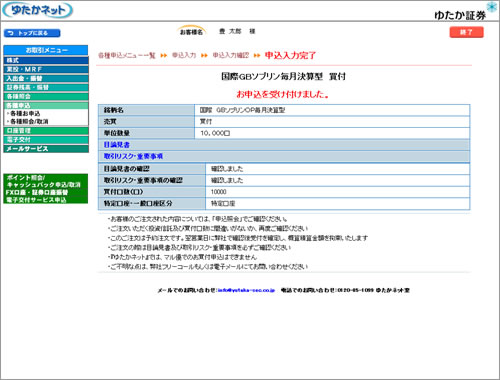
Task: Open FX口座・証券口座振替
Action: click(37, 192)
